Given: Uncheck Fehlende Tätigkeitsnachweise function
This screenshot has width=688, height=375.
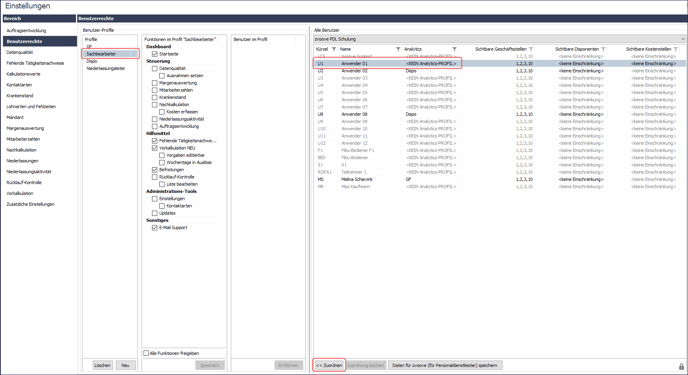Looking at the screenshot, I should pos(154,141).
